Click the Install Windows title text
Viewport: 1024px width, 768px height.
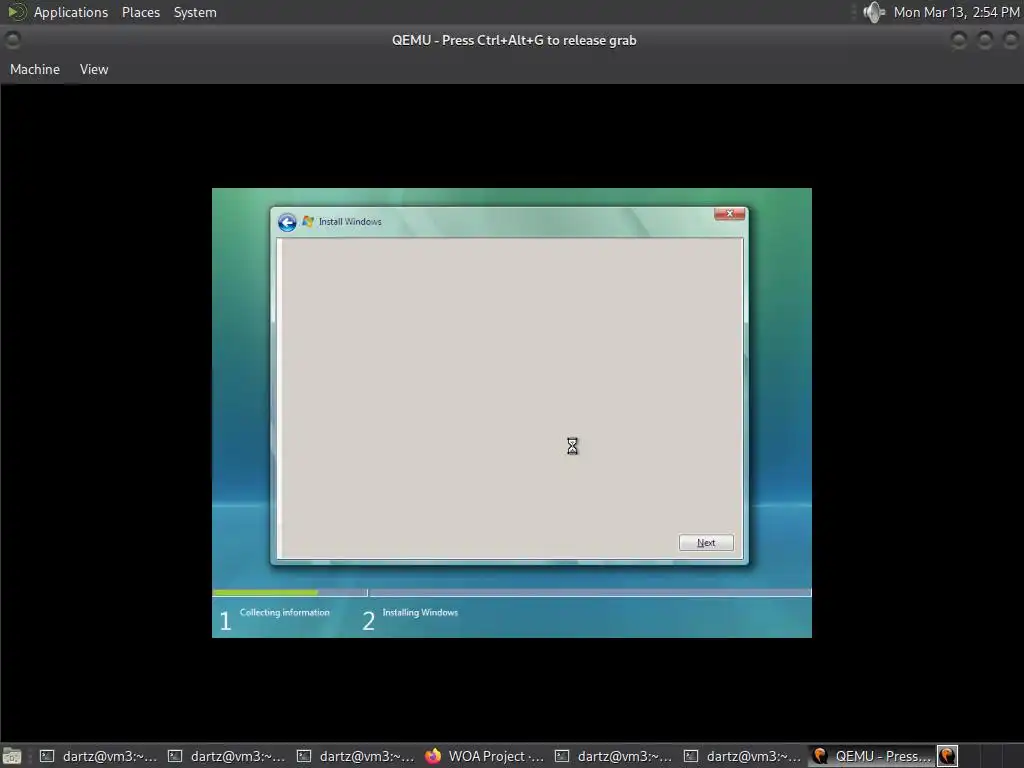350,222
